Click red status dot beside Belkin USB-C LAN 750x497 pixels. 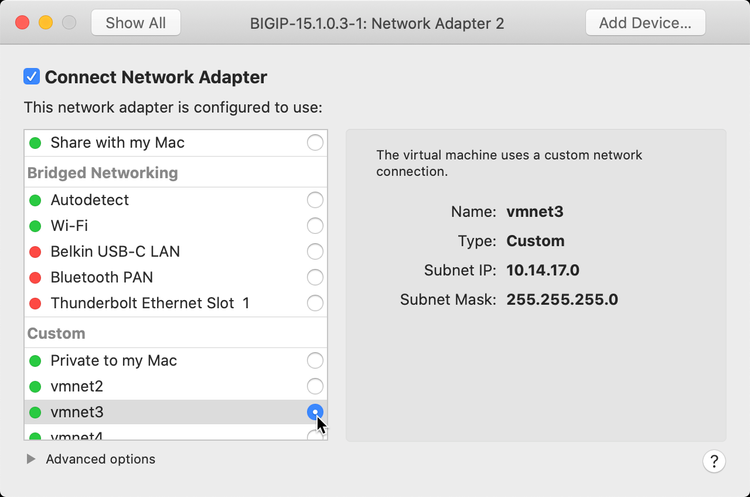[x=35, y=252]
